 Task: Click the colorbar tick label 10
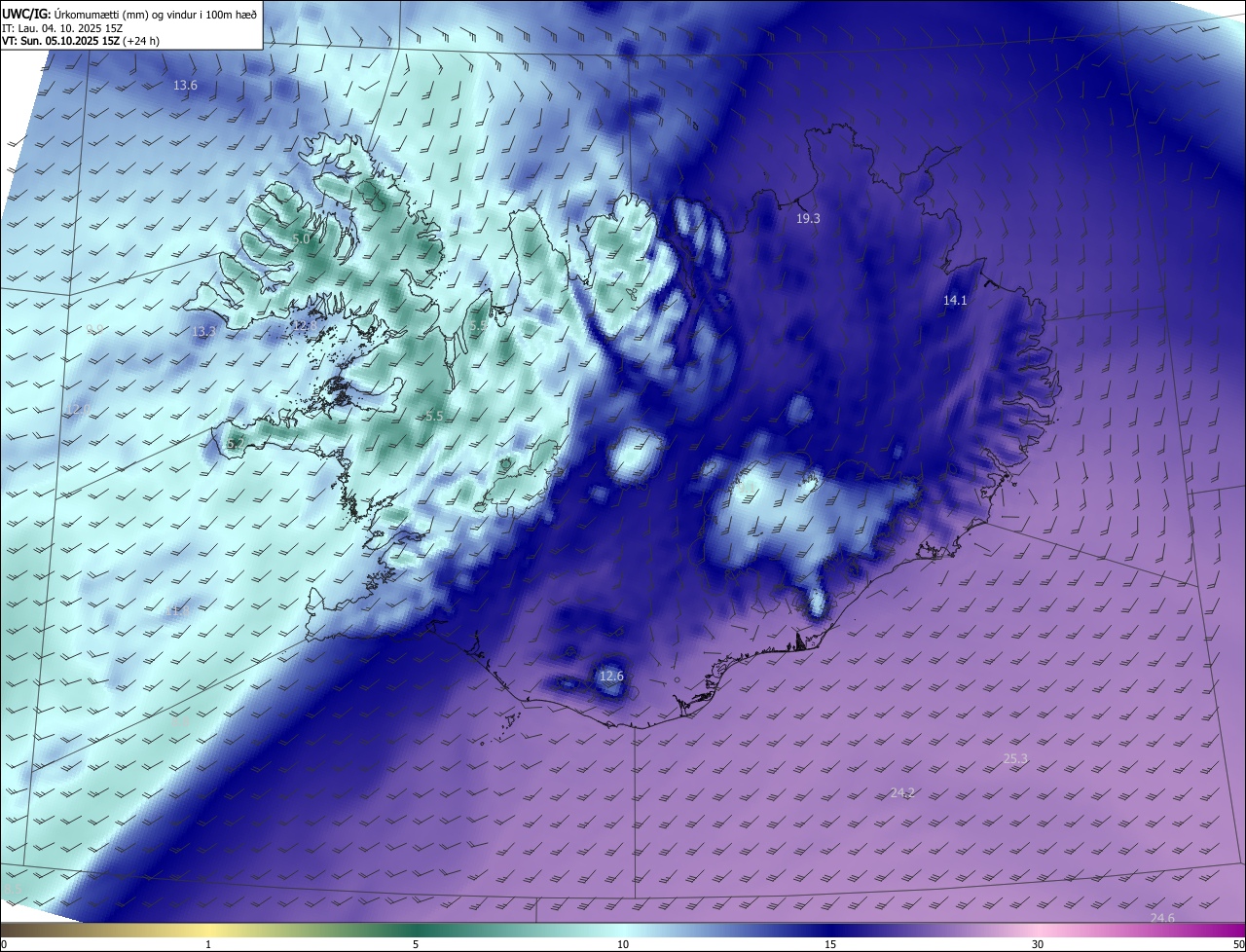coord(623,944)
